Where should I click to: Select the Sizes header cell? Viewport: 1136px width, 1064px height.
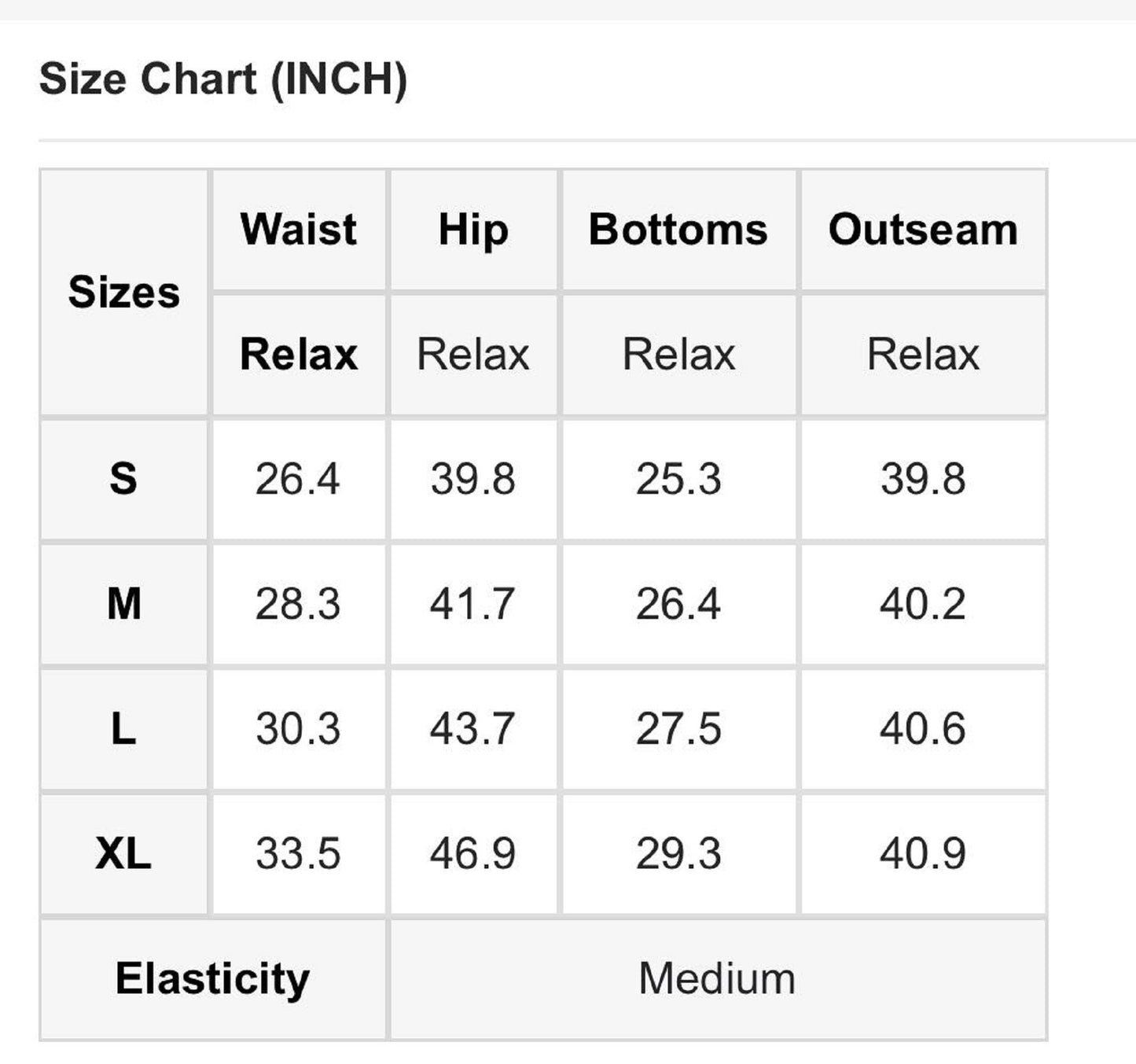124,293
